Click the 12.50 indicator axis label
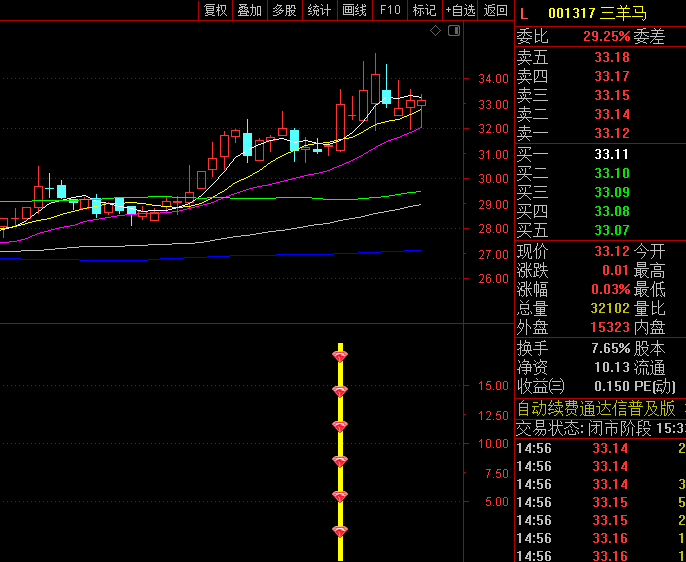Image resolution: width=686 pixels, height=562 pixels. coord(494,415)
